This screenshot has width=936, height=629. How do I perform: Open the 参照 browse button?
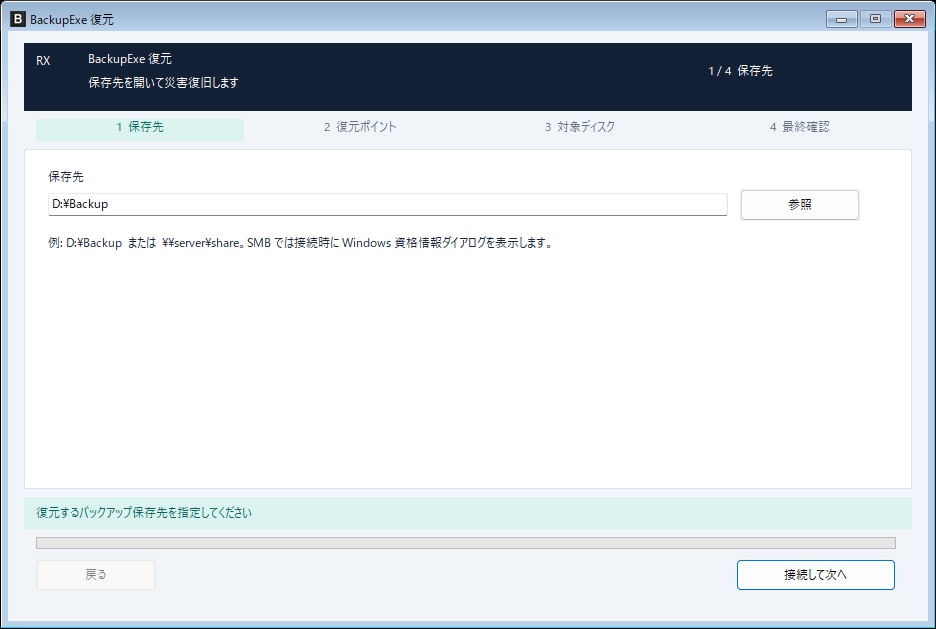point(799,205)
